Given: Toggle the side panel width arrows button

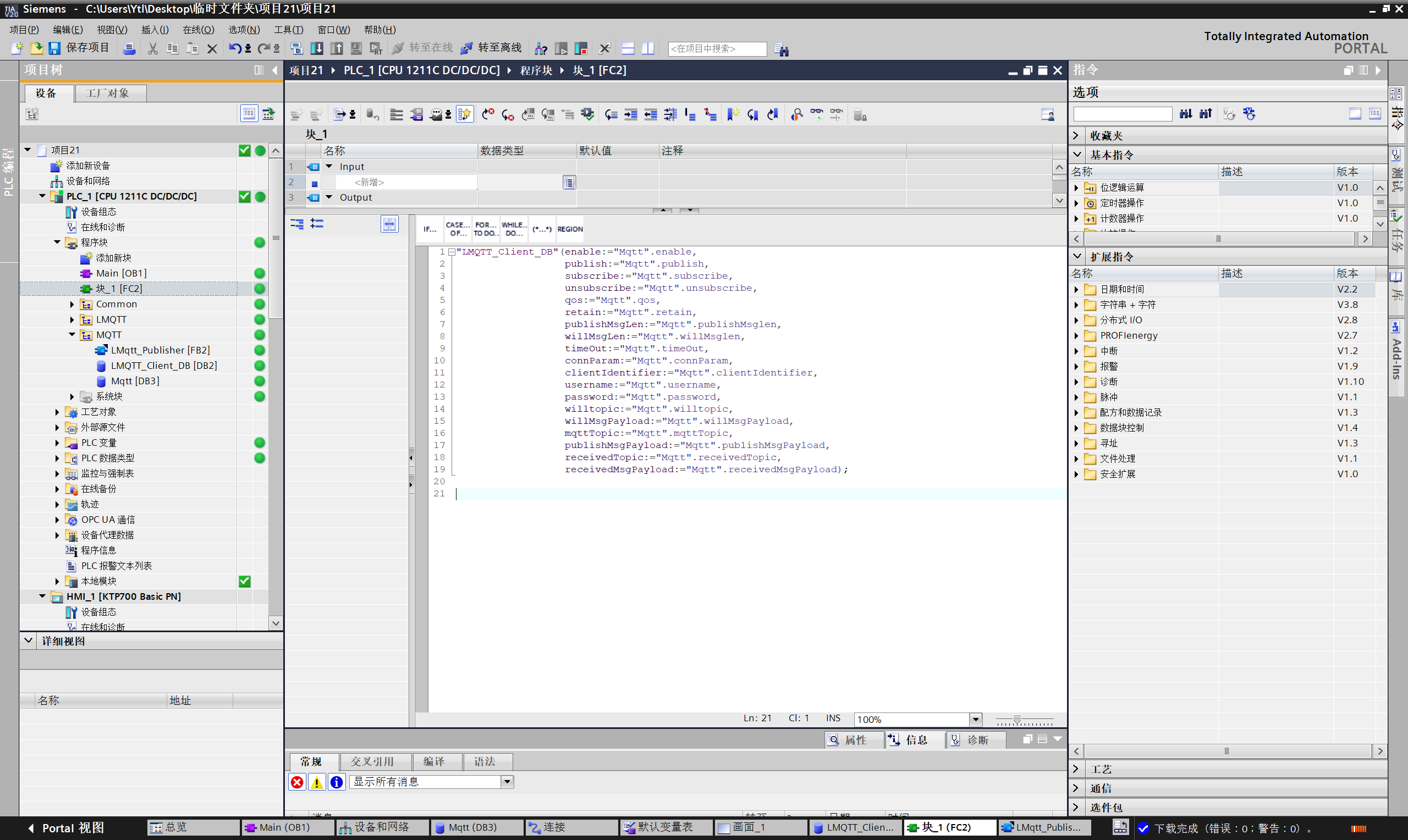Looking at the screenshot, I should click(389, 224).
